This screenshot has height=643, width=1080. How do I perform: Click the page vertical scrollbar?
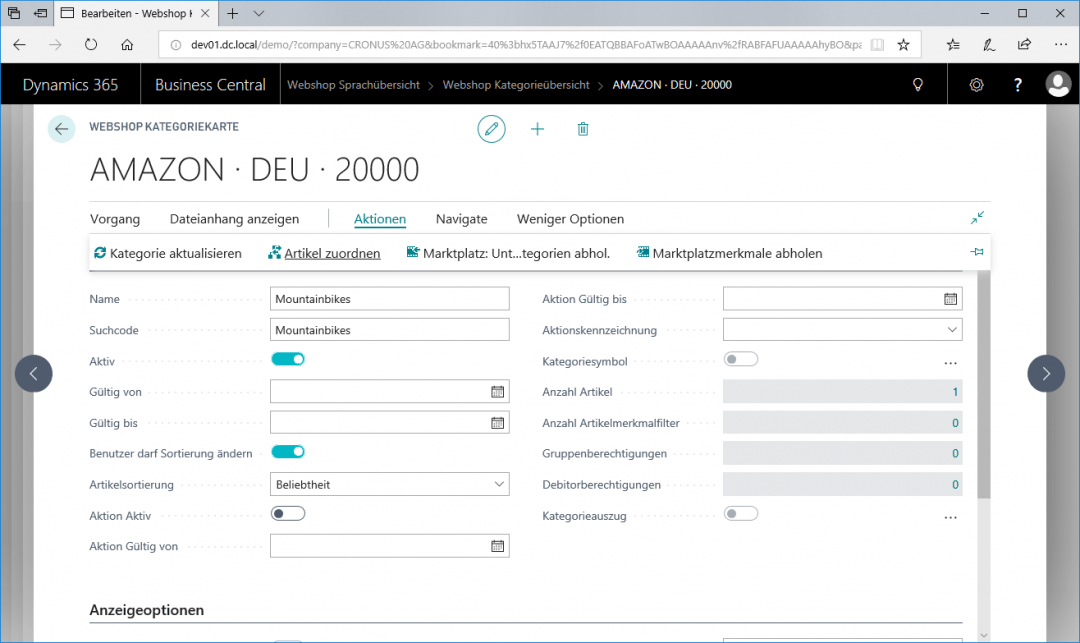coord(984,384)
